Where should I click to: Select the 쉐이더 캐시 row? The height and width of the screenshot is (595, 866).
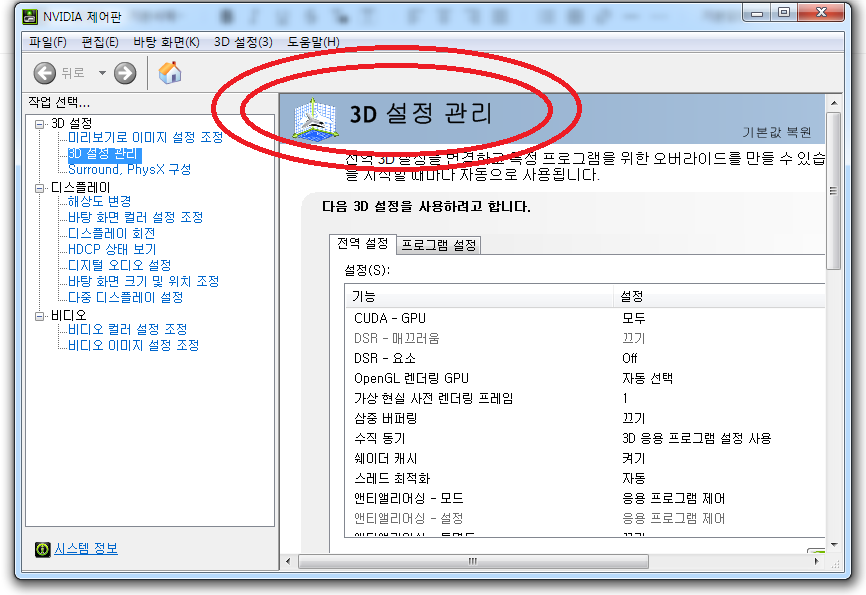click(x=585, y=459)
